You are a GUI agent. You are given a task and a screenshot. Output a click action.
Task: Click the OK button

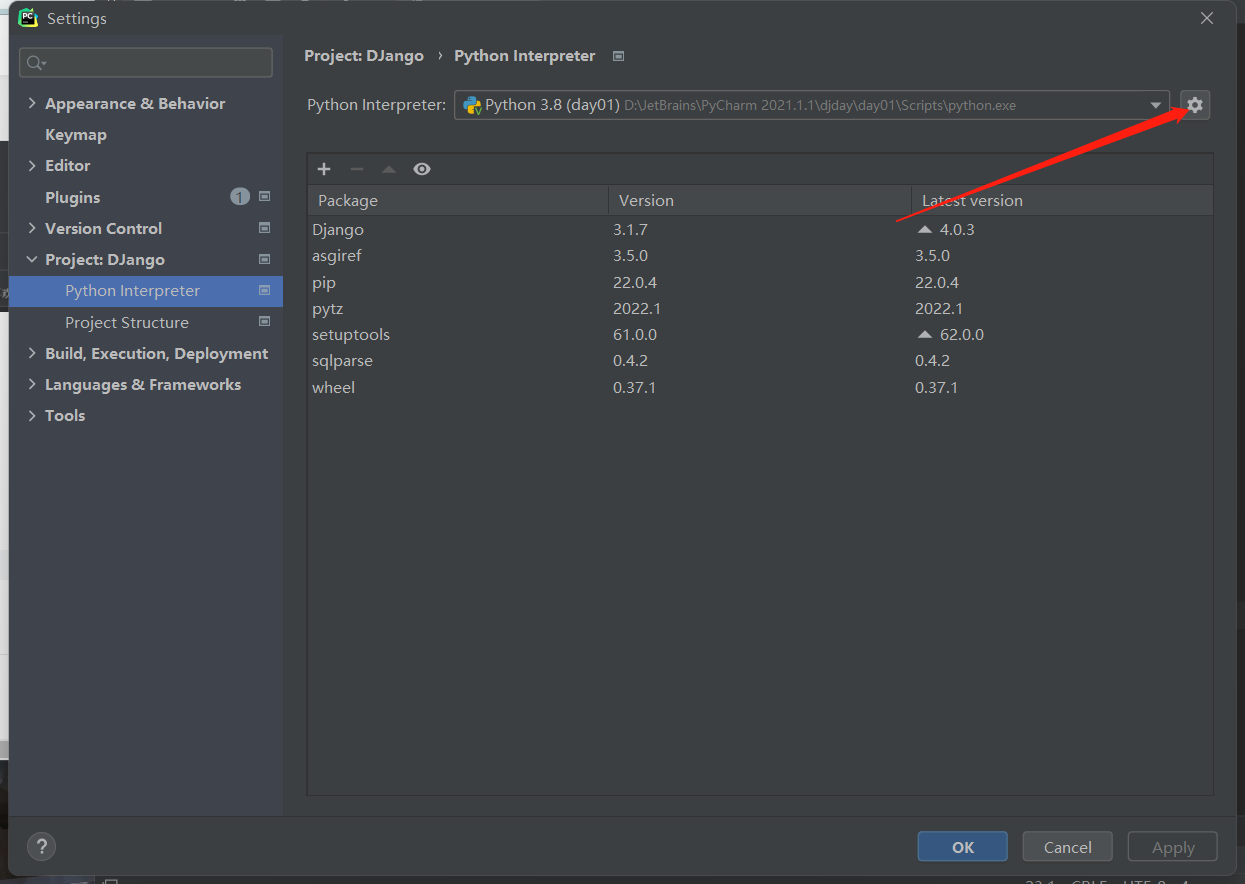[962, 847]
